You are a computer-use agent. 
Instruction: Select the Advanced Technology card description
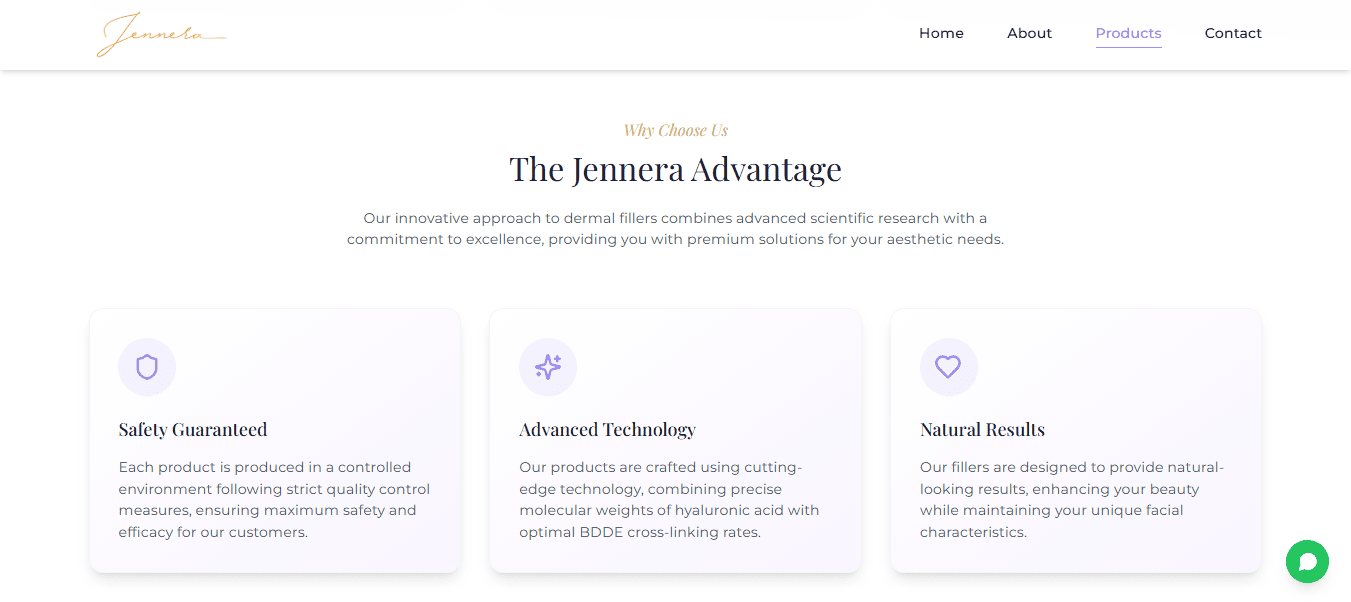[x=669, y=499]
